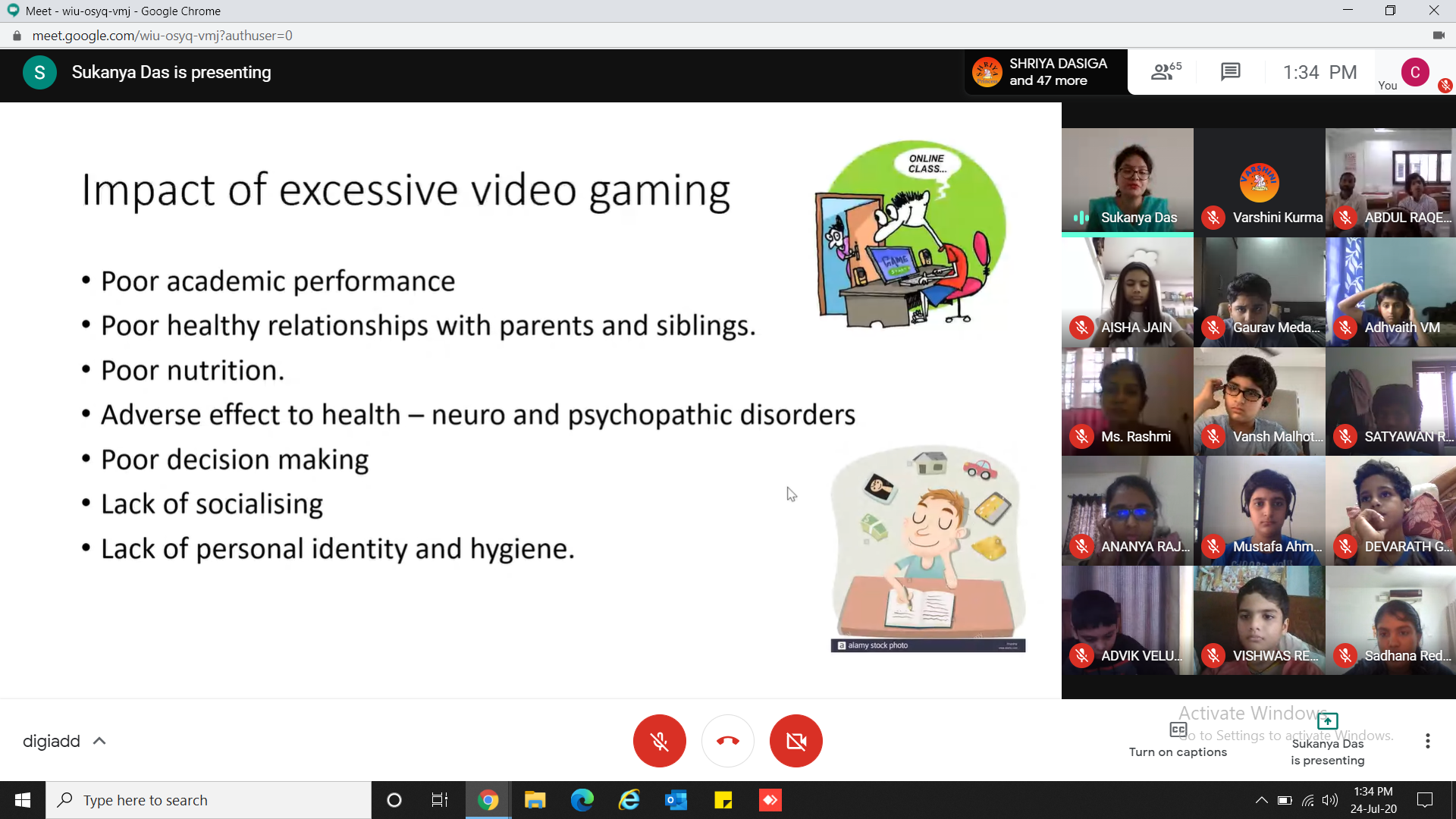Toggle the red microphone mute button

coord(659,741)
